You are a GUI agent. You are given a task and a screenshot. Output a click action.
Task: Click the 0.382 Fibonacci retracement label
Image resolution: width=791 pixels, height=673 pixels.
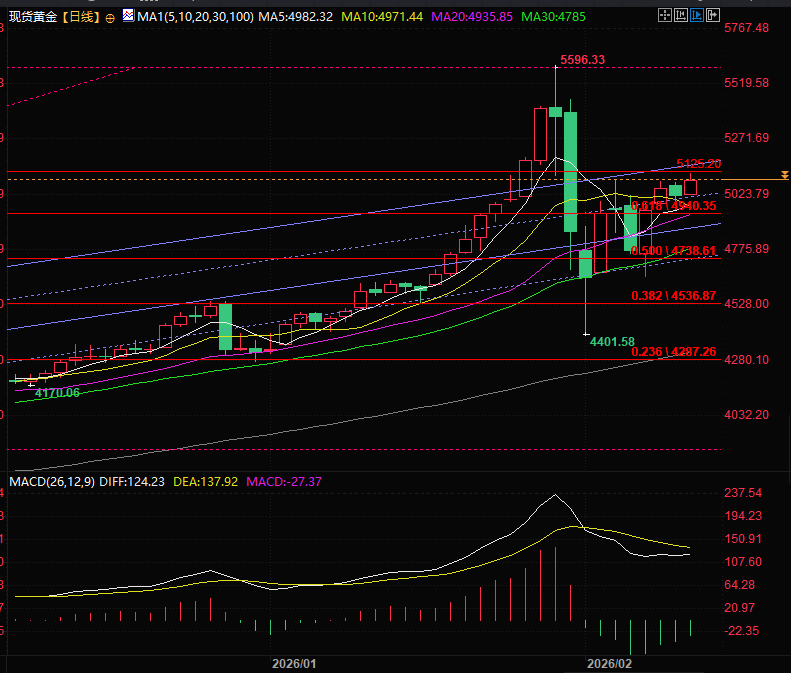point(673,296)
